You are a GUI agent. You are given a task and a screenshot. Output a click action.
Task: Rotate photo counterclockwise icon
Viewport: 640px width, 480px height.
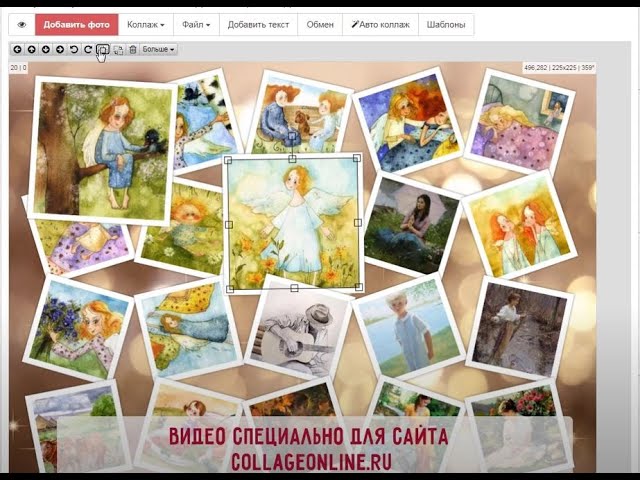(x=74, y=49)
